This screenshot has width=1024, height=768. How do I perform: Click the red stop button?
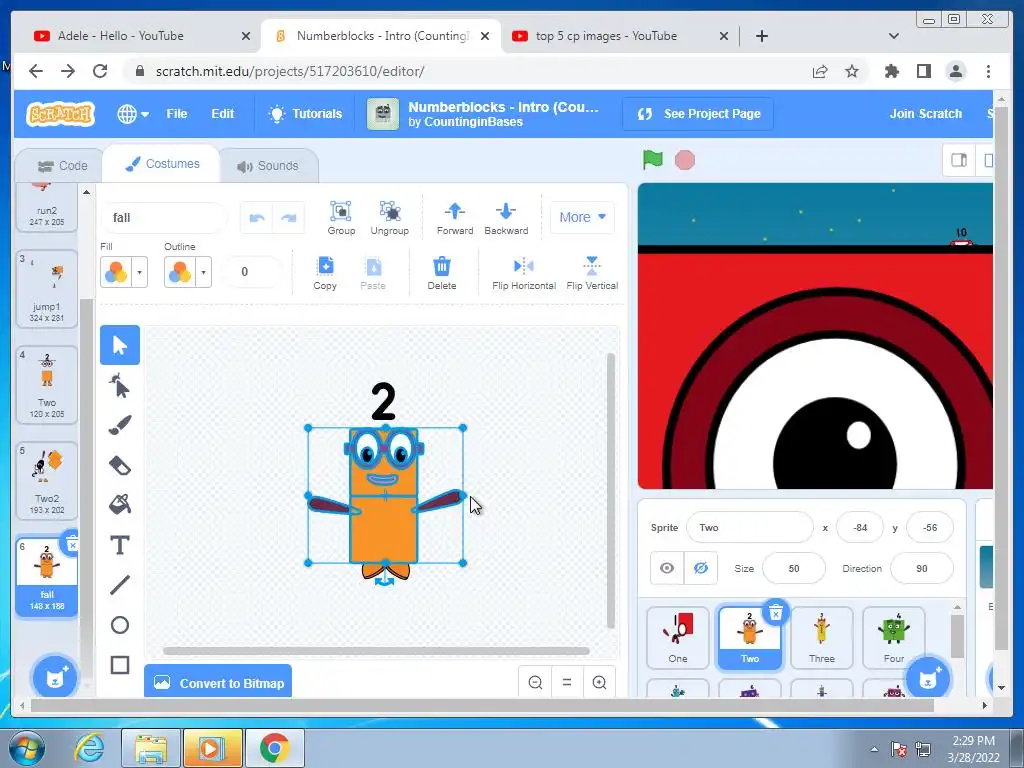click(684, 160)
